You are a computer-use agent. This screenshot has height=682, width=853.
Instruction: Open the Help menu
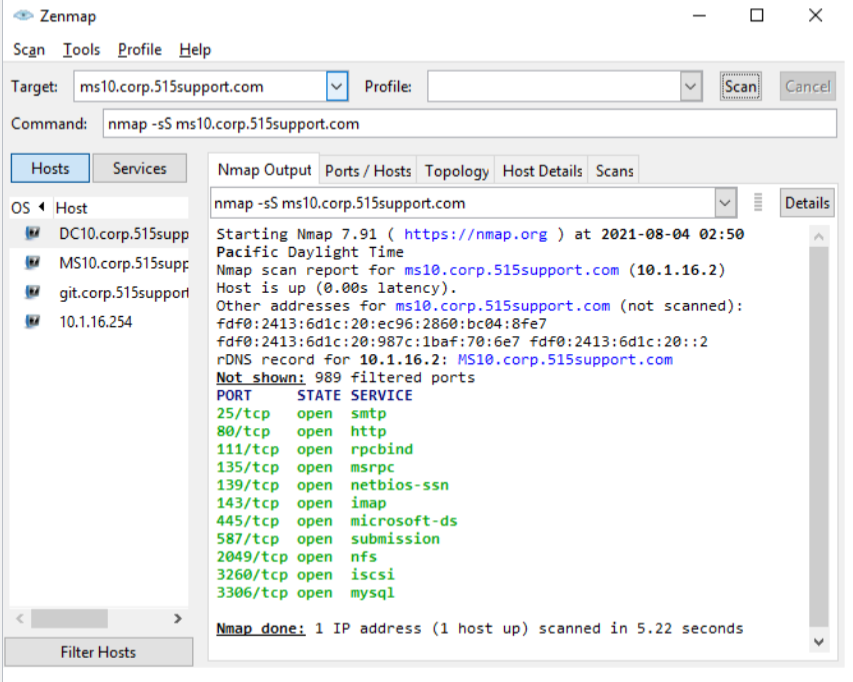[195, 49]
